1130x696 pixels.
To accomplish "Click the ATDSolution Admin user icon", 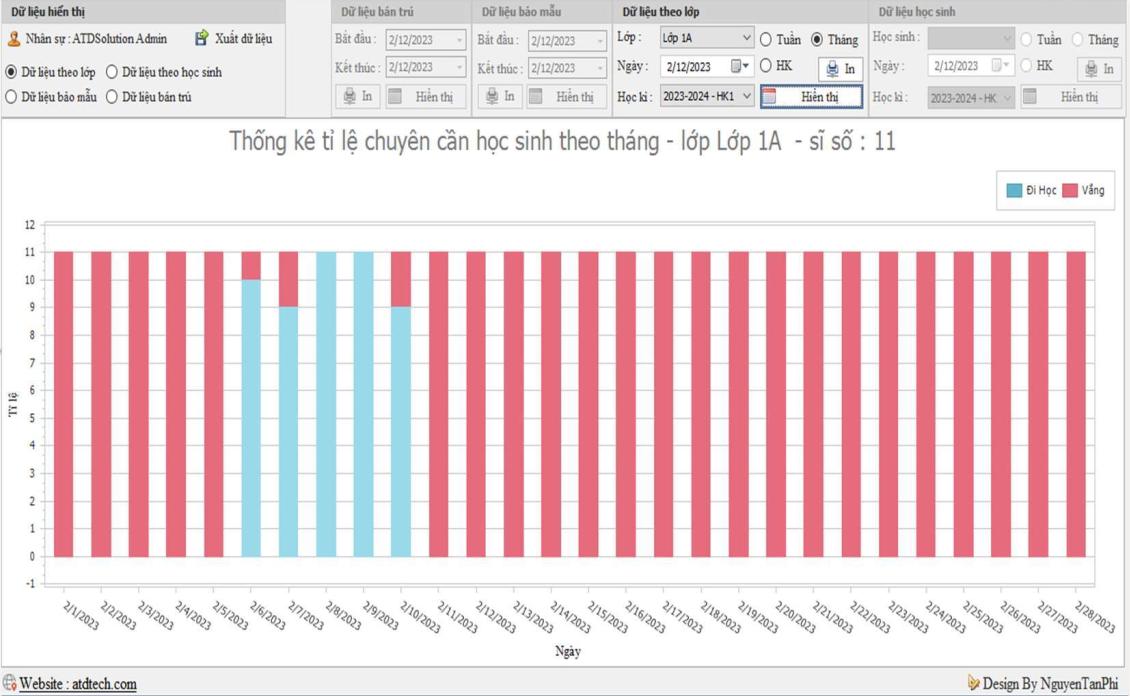I will click(14, 39).
